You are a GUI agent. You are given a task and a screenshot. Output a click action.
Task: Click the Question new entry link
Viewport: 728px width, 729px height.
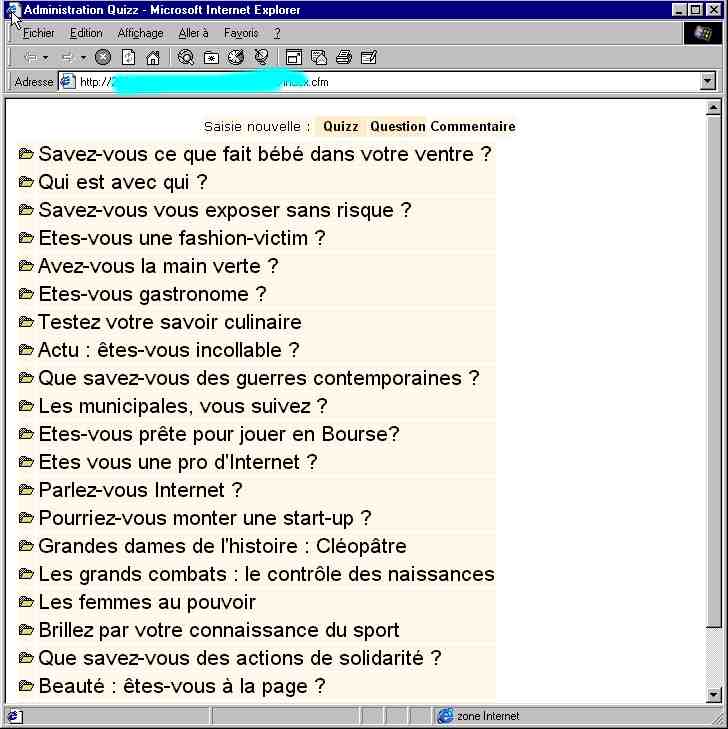tap(397, 126)
